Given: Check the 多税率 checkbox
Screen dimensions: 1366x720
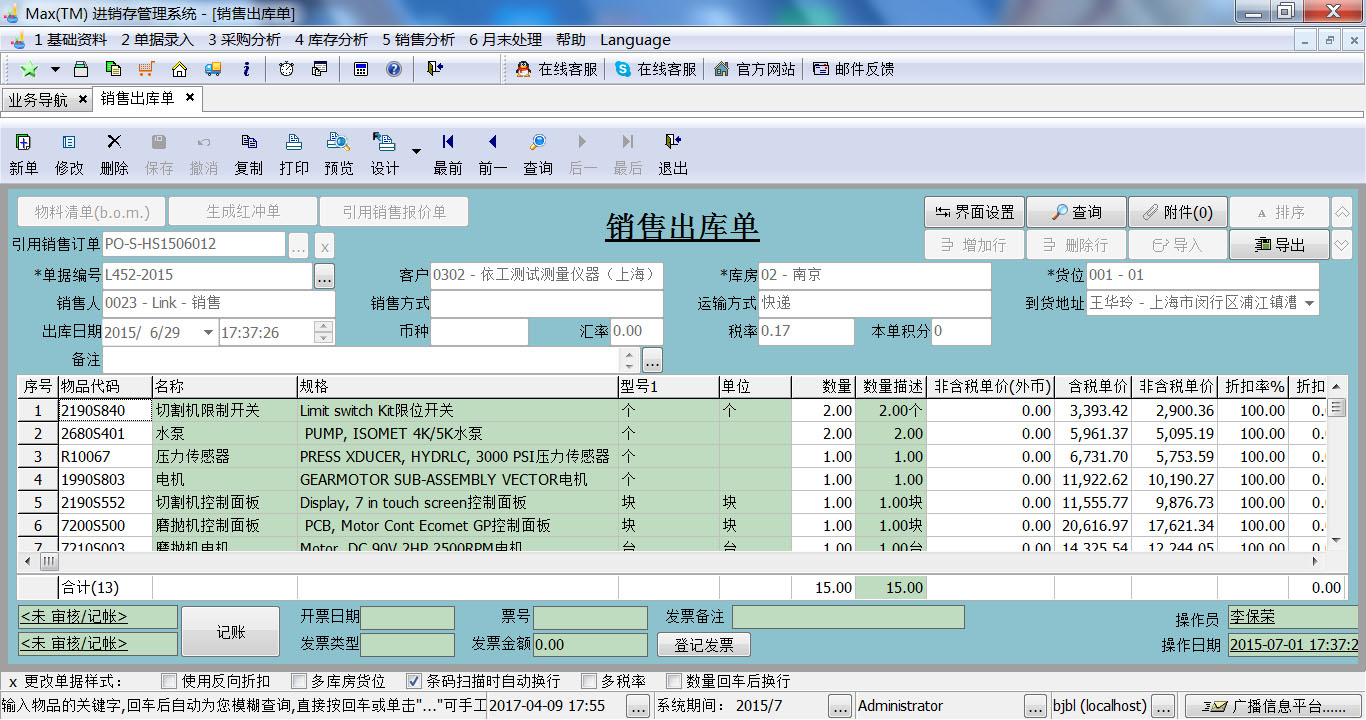Looking at the screenshot, I should click(589, 681).
